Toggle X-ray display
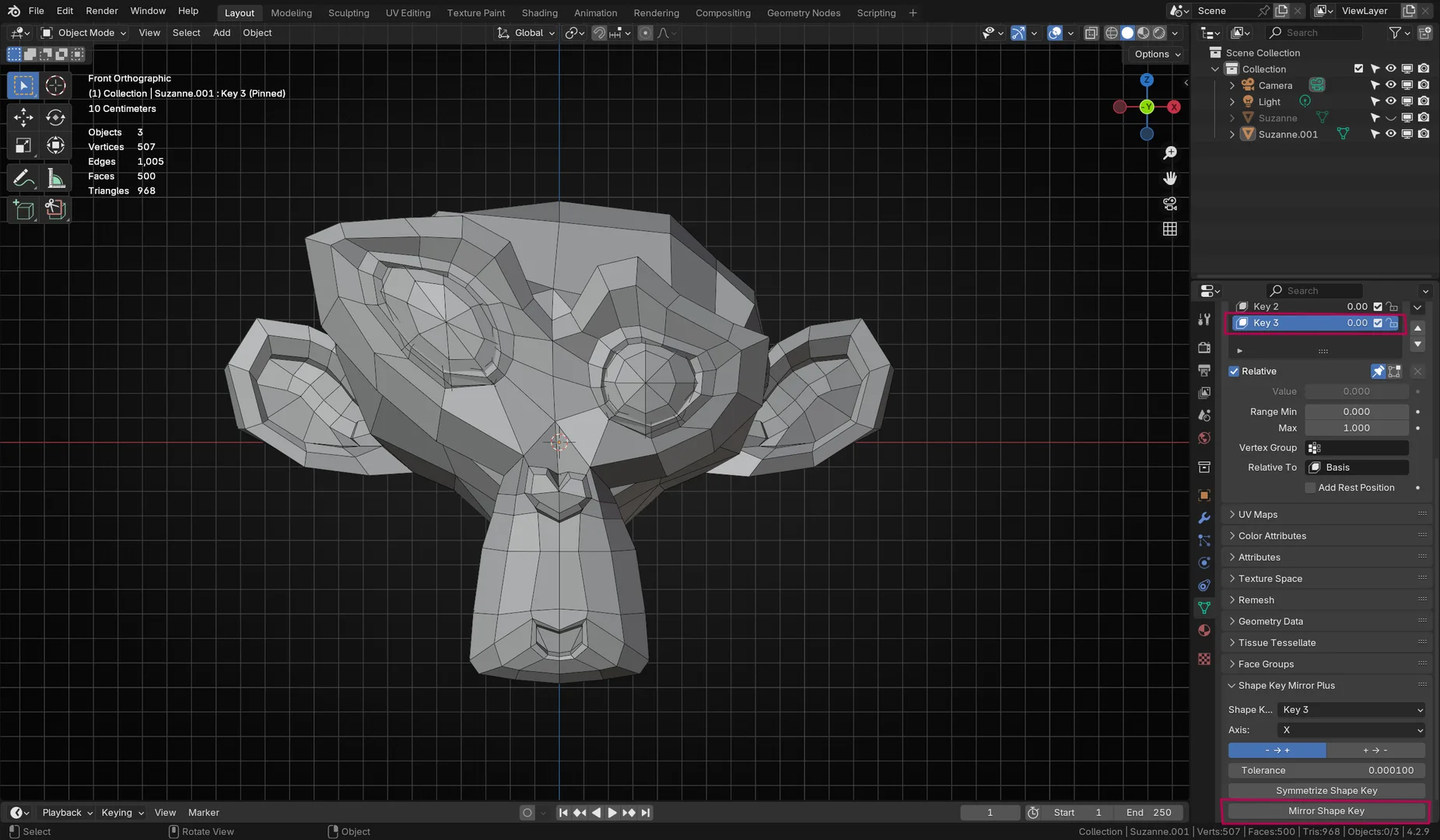Viewport: 1440px width, 840px height. pos(1091,33)
